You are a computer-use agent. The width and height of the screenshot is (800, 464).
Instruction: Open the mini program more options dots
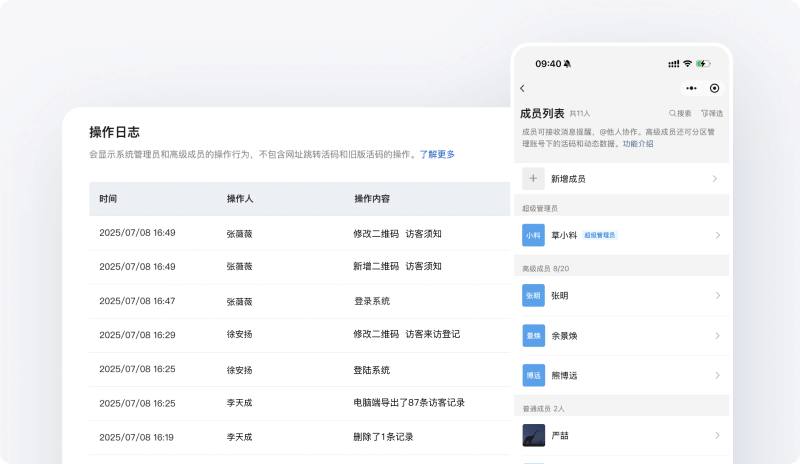coord(691,88)
